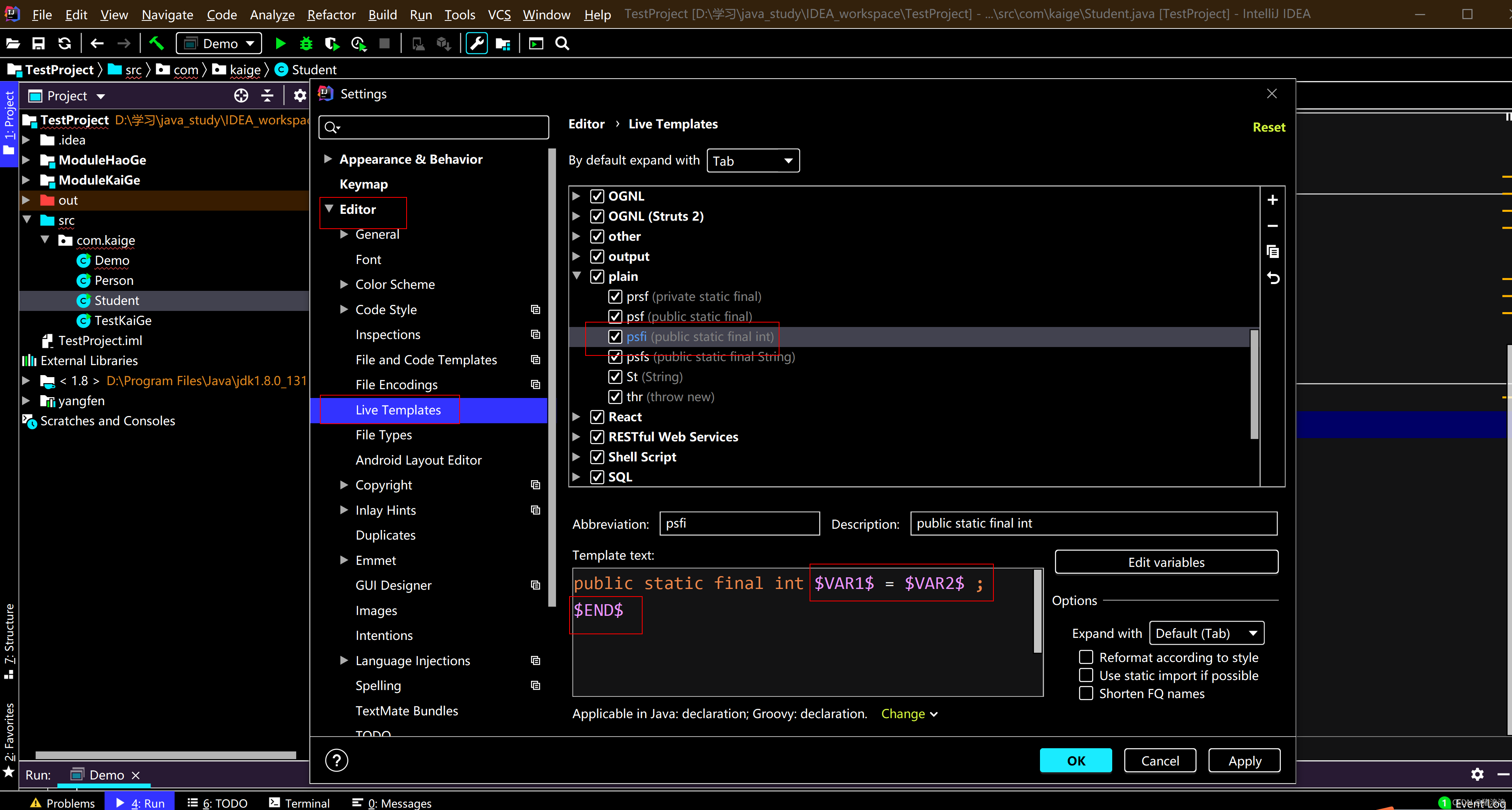Click the Change applicable context link
The width and height of the screenshot is (1512, 810).
(909, 714)
